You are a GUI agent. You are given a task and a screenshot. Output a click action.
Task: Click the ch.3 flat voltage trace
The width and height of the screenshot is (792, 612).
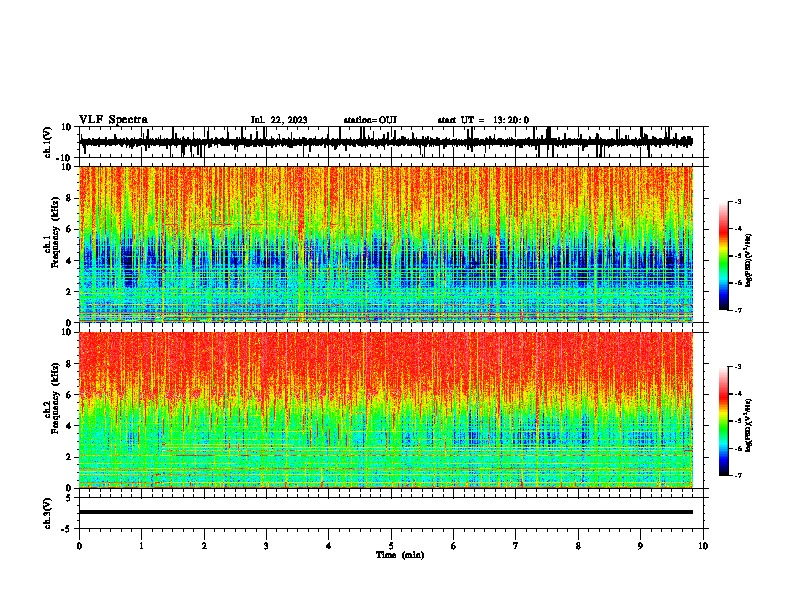click(x=386, y=512)
